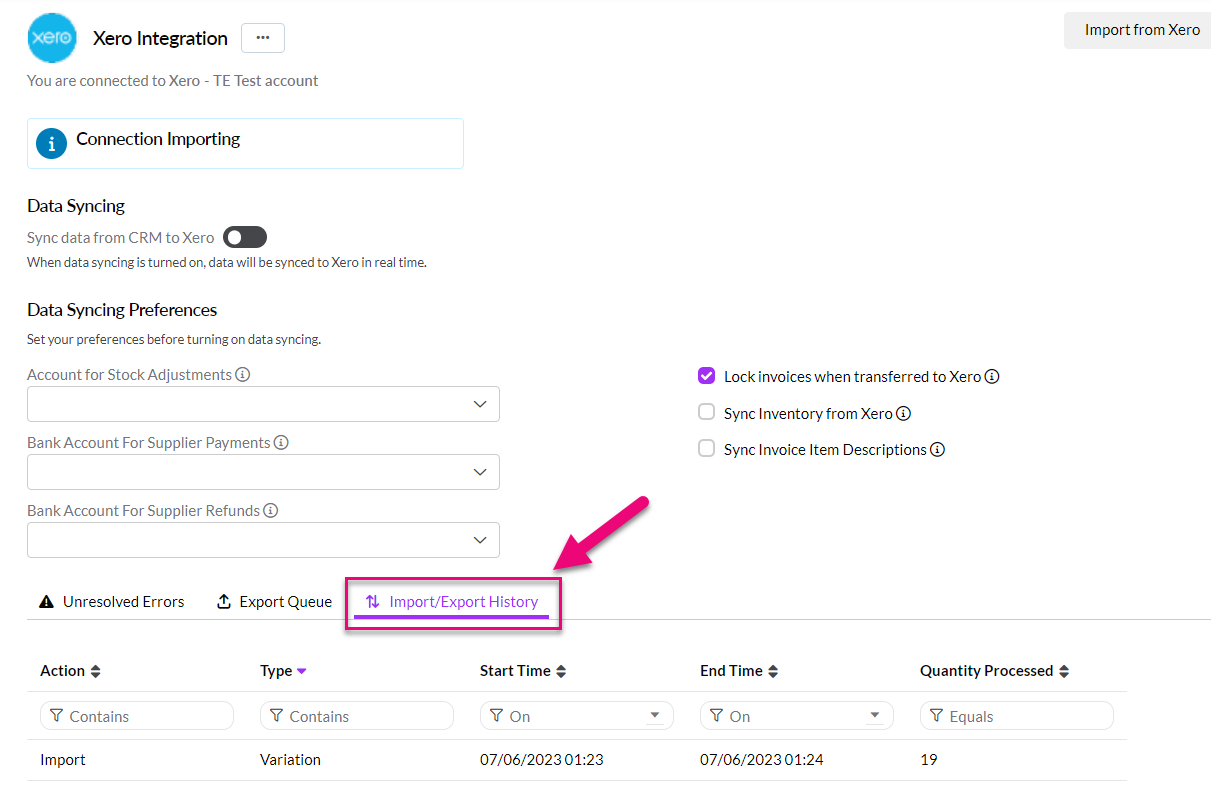Viewport: 1211px width, 793px height.
Task: Open the three-dot more options menu
Action: [x=263, y=38]
